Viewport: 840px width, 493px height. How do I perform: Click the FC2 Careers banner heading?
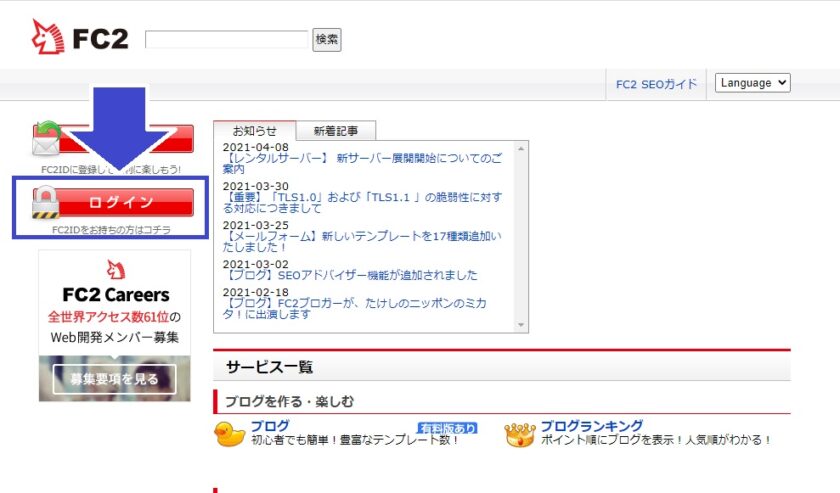point(116,295)
